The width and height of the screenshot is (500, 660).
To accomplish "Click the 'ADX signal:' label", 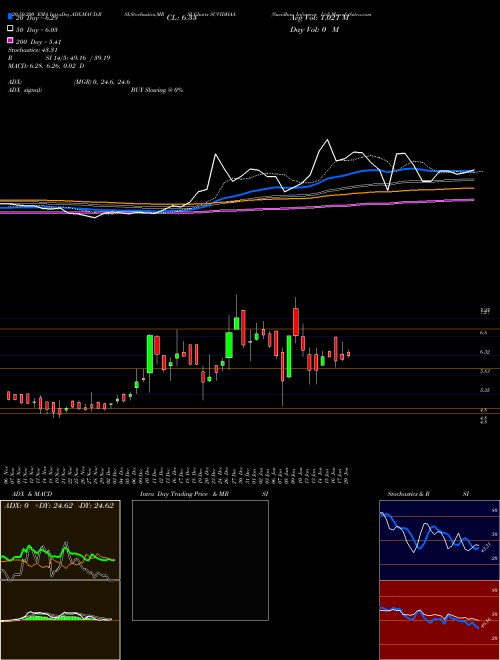I will (x=25, y=90).
